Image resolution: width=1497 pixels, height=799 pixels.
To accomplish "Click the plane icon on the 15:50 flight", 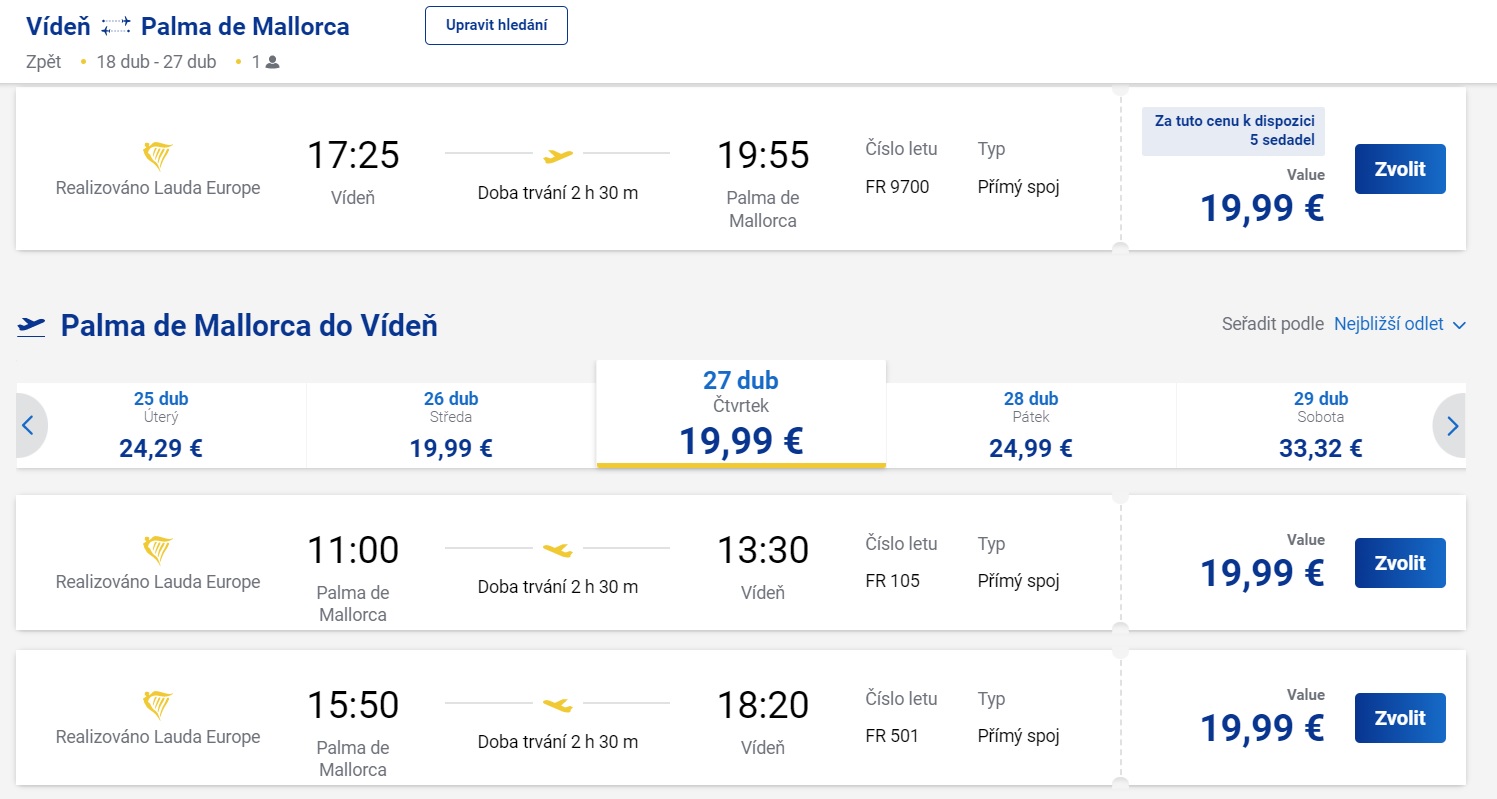I will (x=558, y=704).
